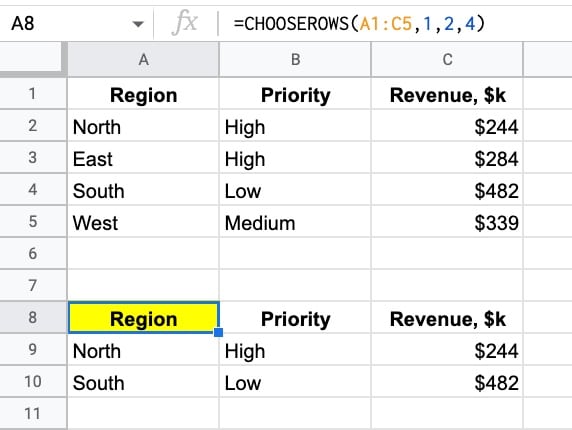Viewport: 572px width, 430px height.
Task: Click the East cell in row 3
Action: pyautogui.click(x=143, y=158)
